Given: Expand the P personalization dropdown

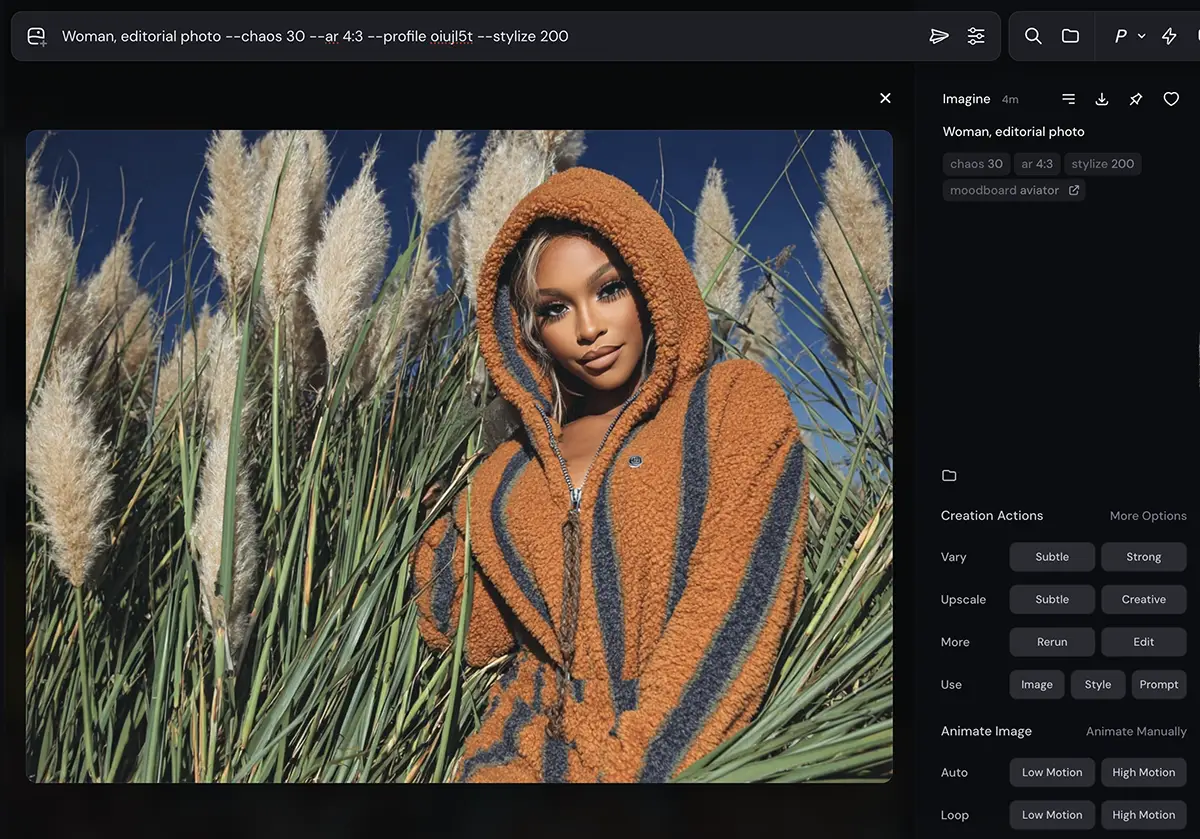Looking at the screenshot, I should coord(1129,36).
